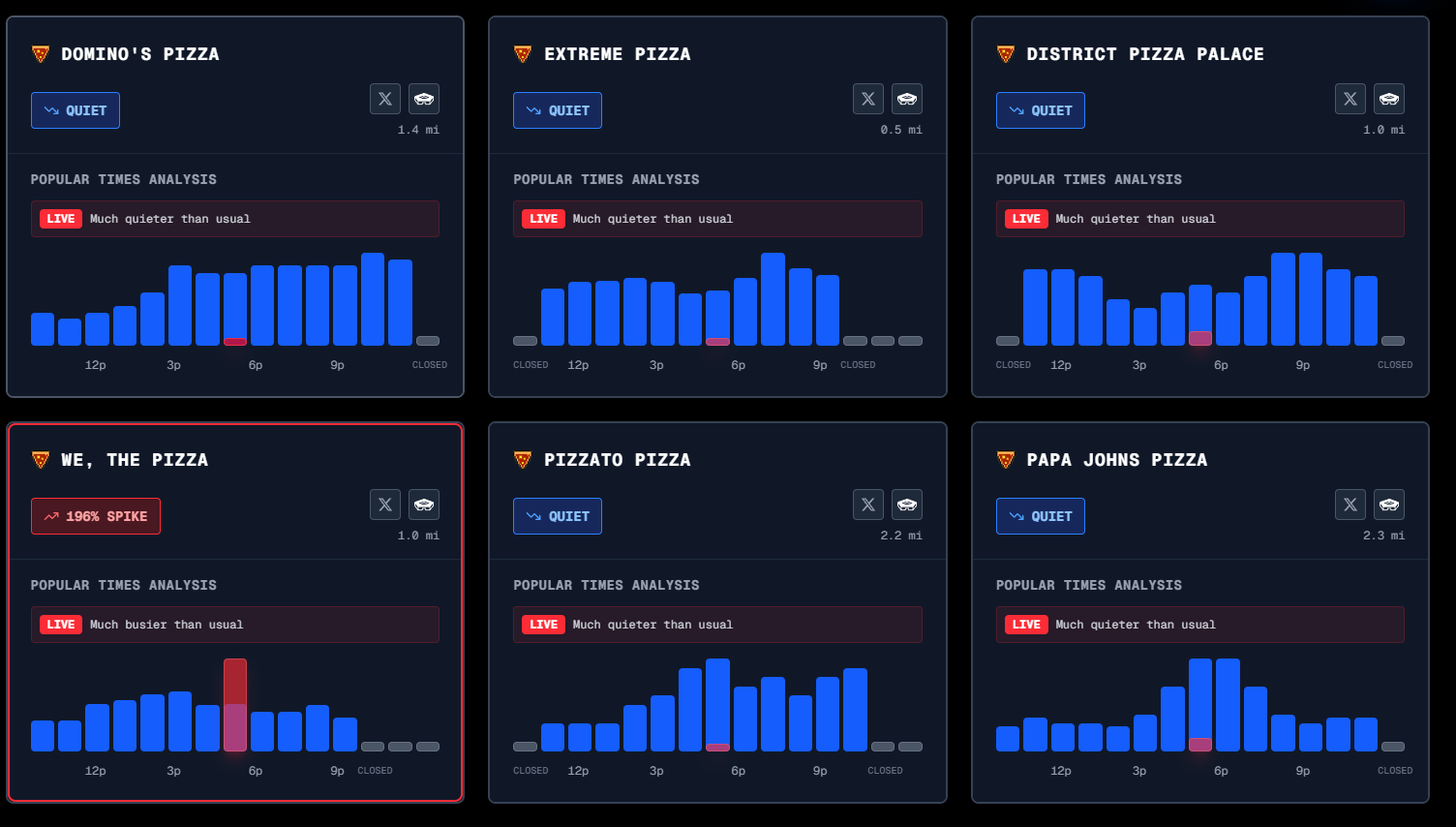Open X link on We, The Pizza card

(385, 505)
